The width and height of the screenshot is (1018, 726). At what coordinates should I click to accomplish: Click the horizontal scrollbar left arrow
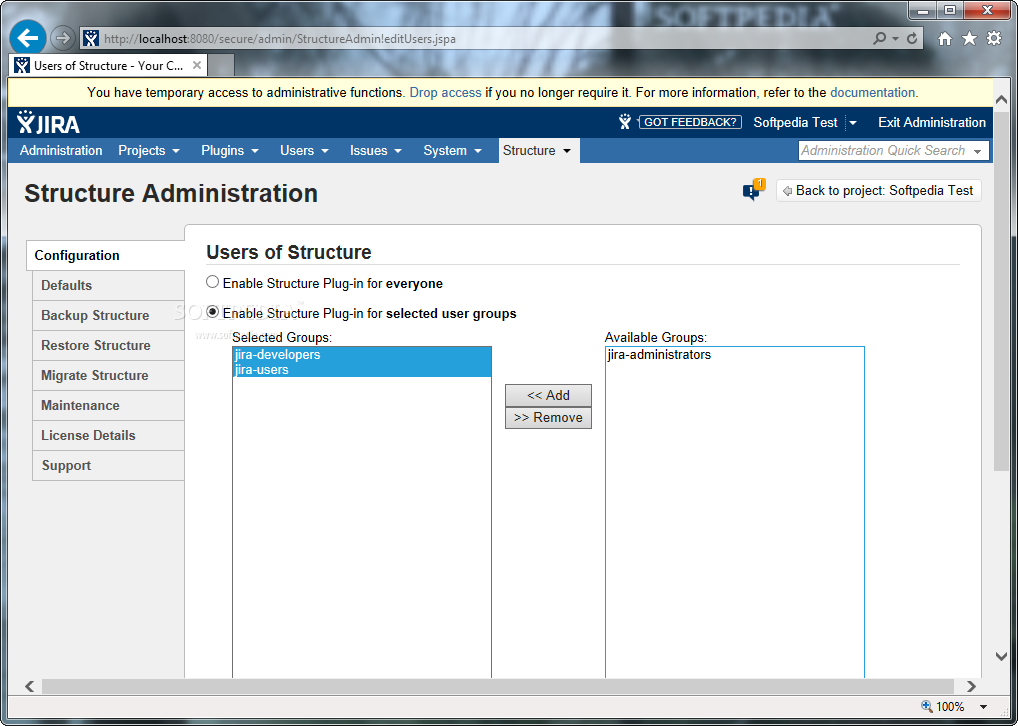click(30, 686)
